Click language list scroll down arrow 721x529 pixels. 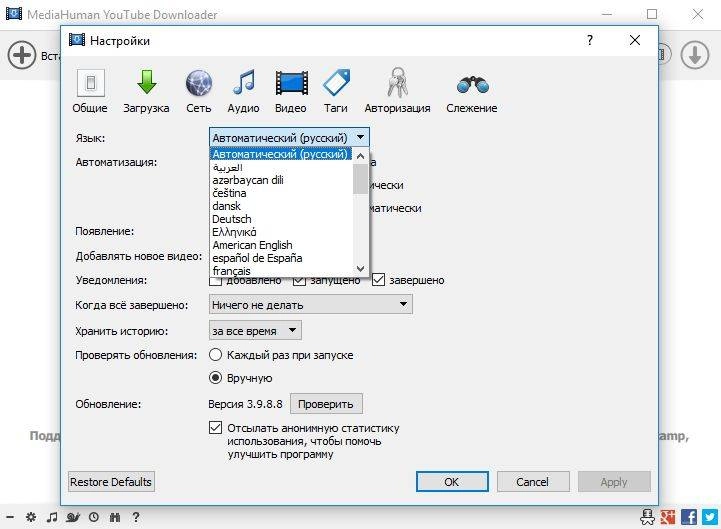(x=360, y=269)
